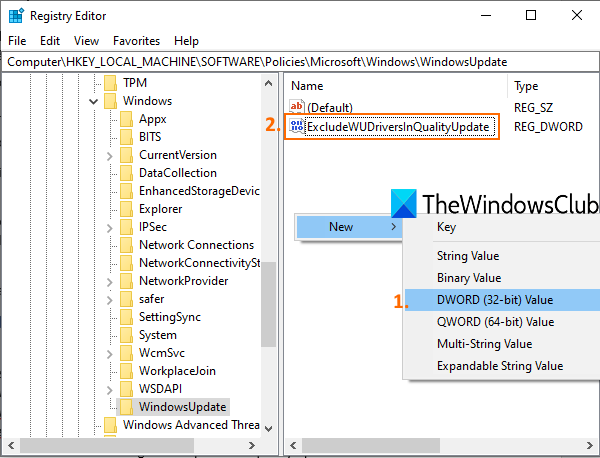
Task: Select the WindowsUpdate key label
Action: point(183,406)
